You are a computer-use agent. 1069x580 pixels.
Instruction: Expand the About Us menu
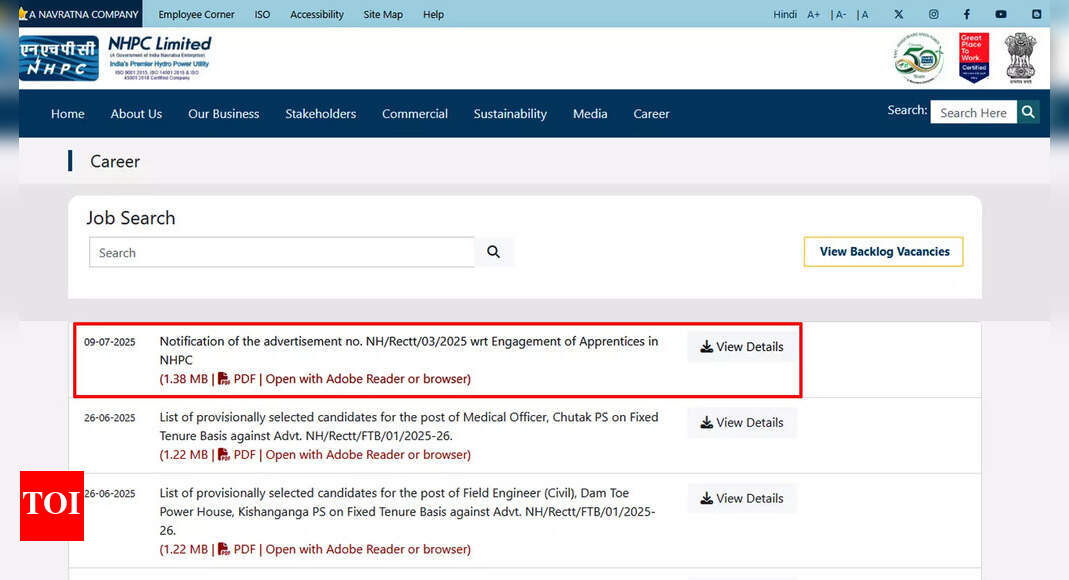point(136,114)
